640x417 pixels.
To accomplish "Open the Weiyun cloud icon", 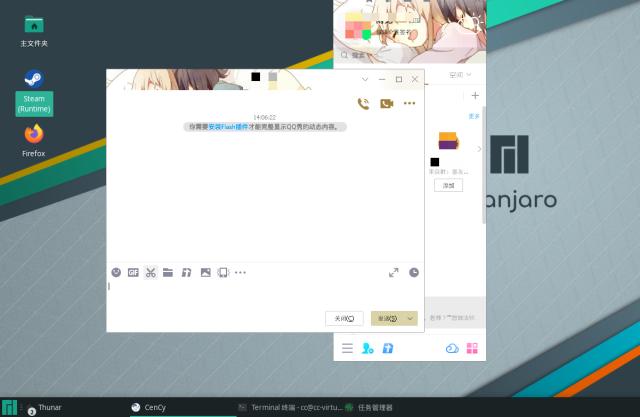I will [452, 348].
